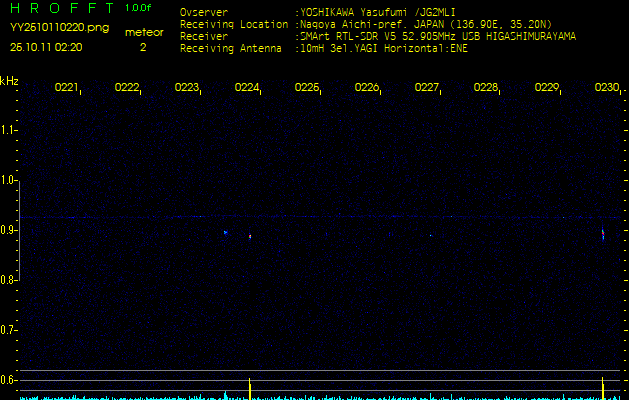Click the Receiver label

click(x=204, y=37)
